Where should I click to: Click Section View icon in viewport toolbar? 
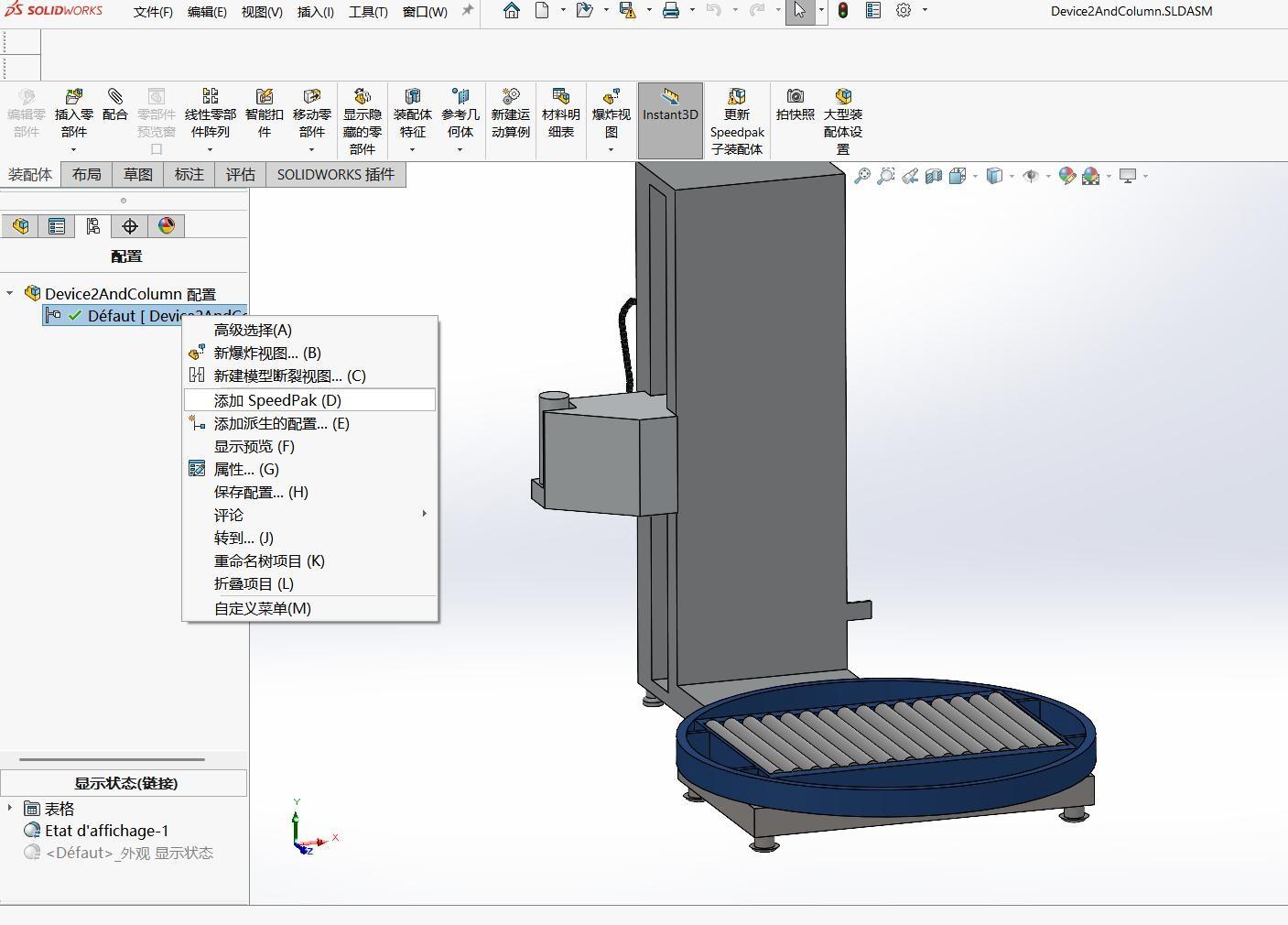coord(934,176)
